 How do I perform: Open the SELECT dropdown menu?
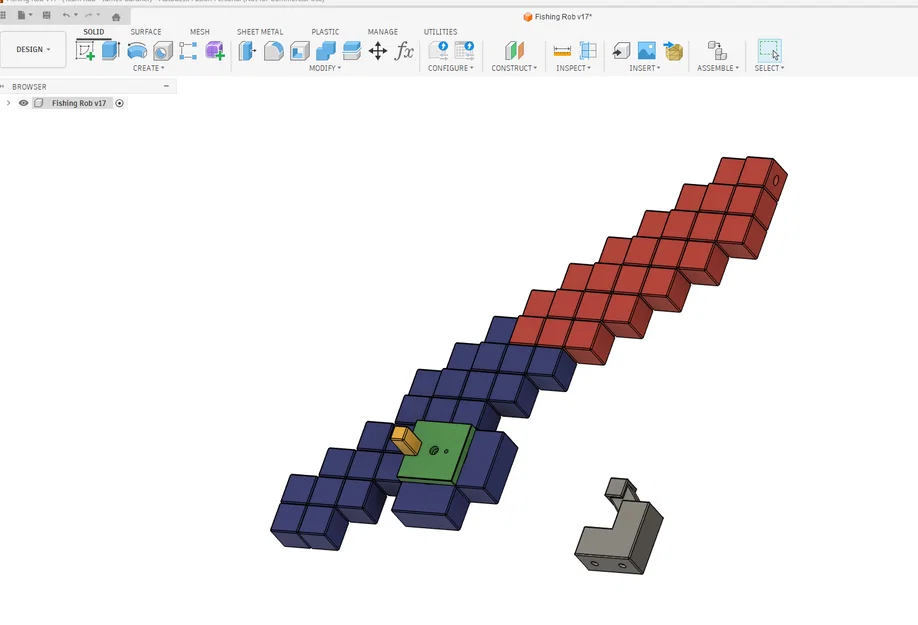[x=769, y=68]
